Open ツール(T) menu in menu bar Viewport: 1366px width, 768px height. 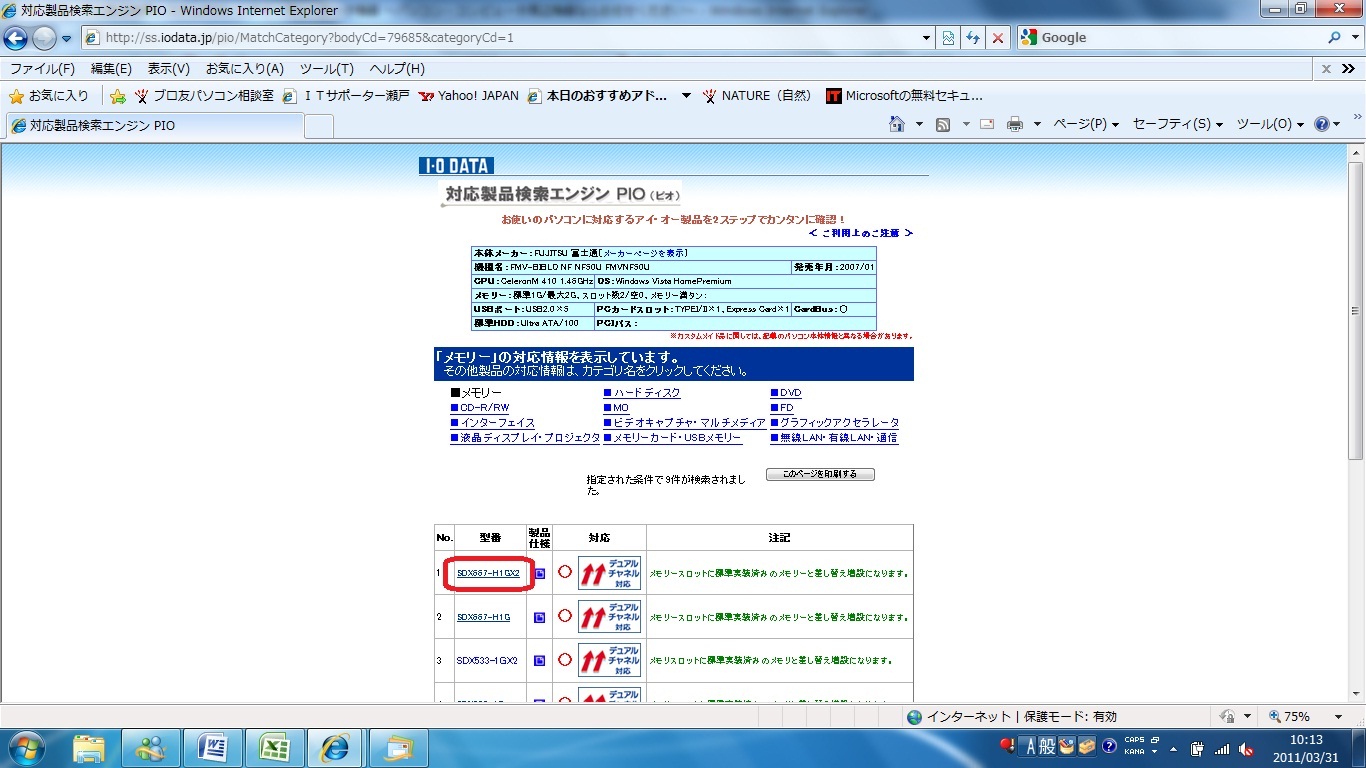pyautogui.click(x=327, y=69)
